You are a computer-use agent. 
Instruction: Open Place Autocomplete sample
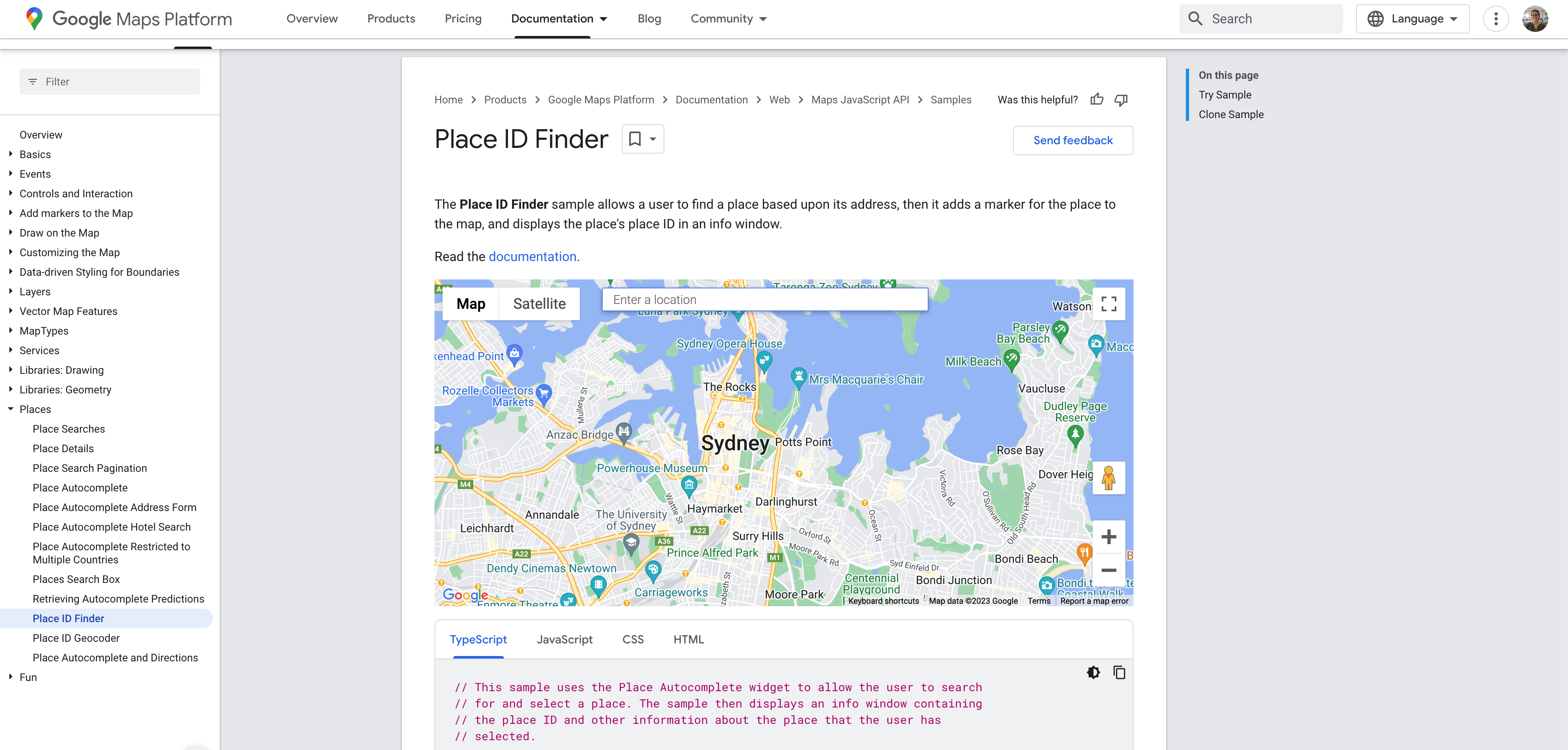click(x=80, y=488)
